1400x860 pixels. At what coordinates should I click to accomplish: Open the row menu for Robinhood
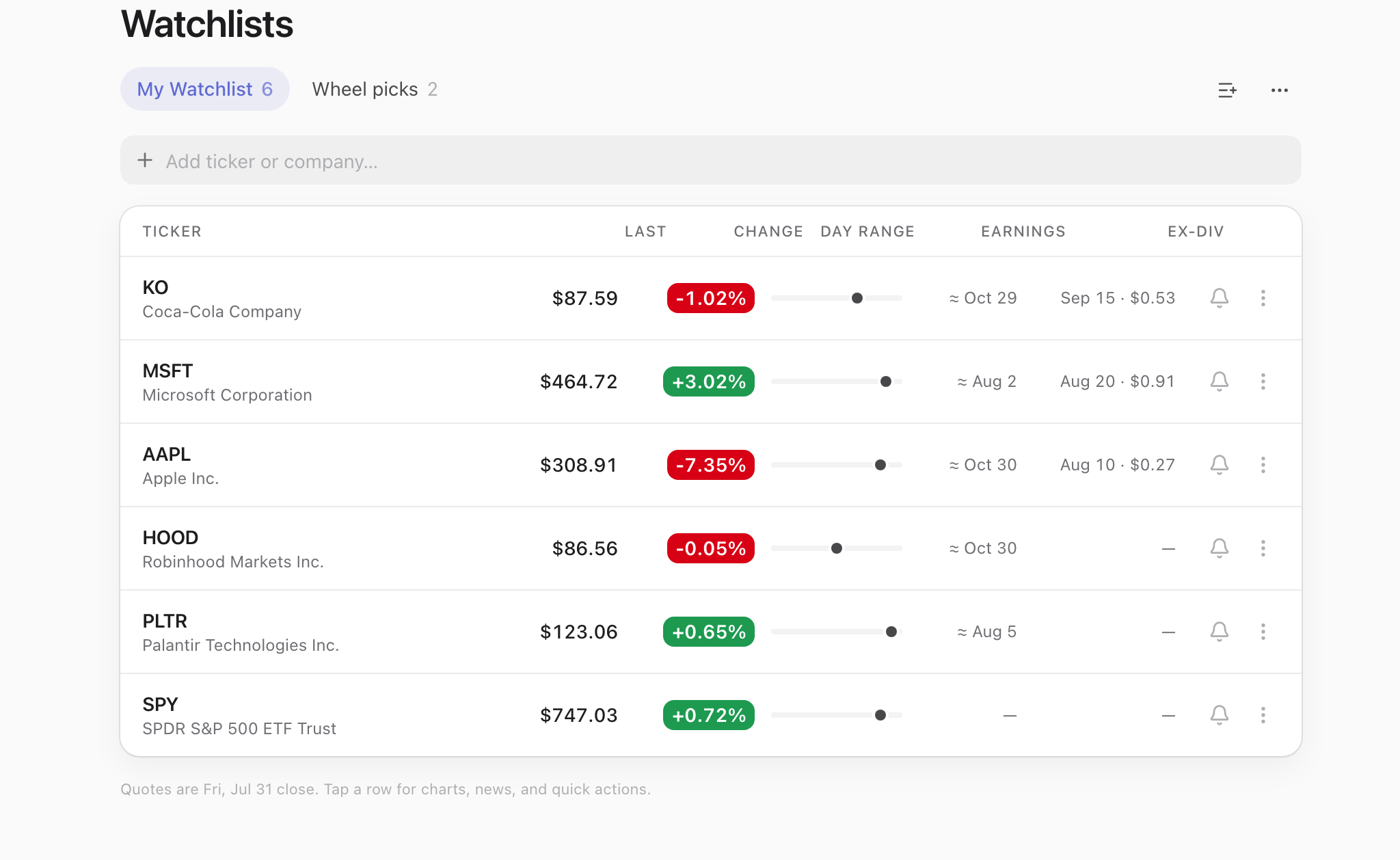point(1263,548)
